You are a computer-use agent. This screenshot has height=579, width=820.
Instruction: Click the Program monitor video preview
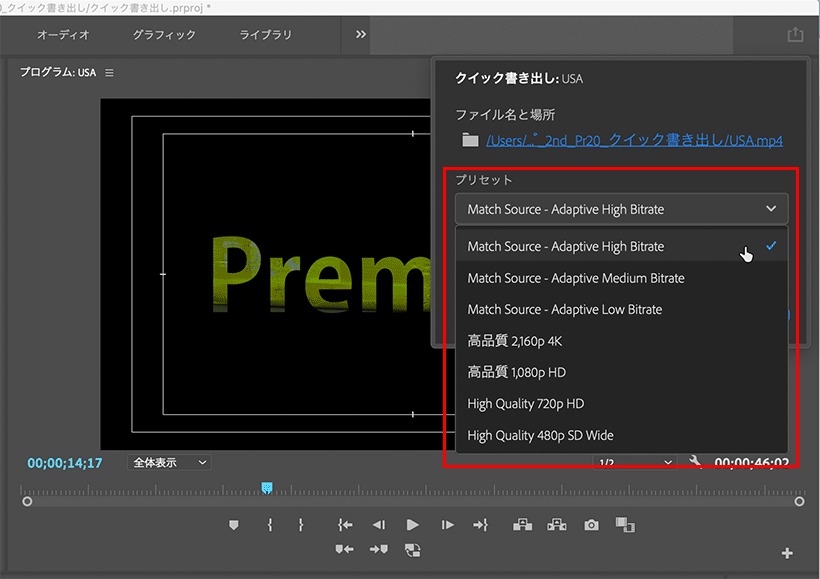coord(266,274)
